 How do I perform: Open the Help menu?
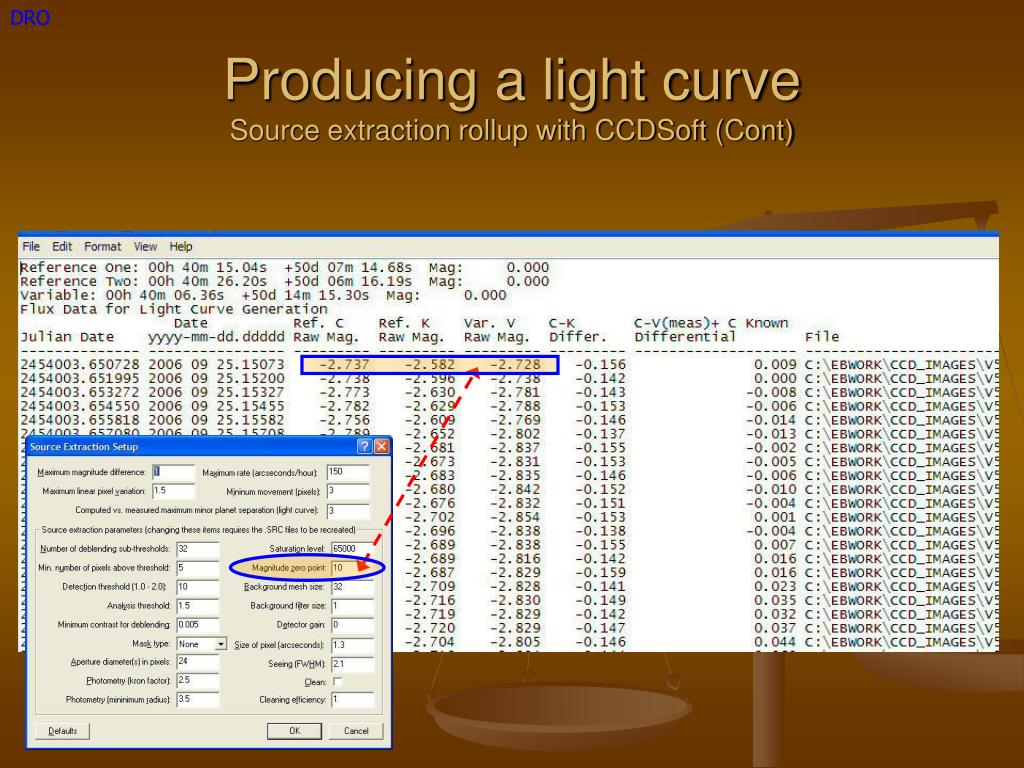[x=181, y=247]
